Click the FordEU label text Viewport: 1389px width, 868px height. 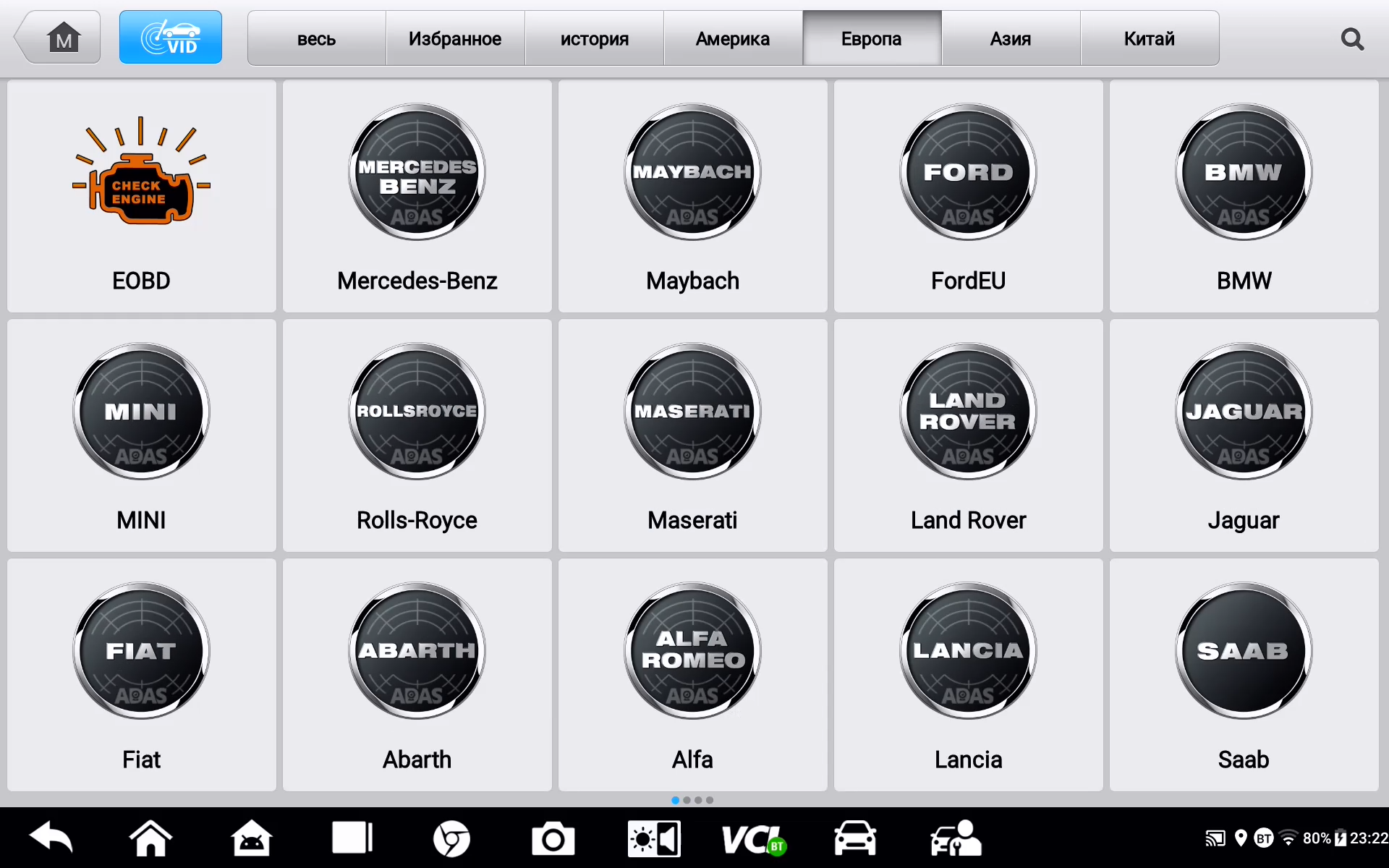969,281
